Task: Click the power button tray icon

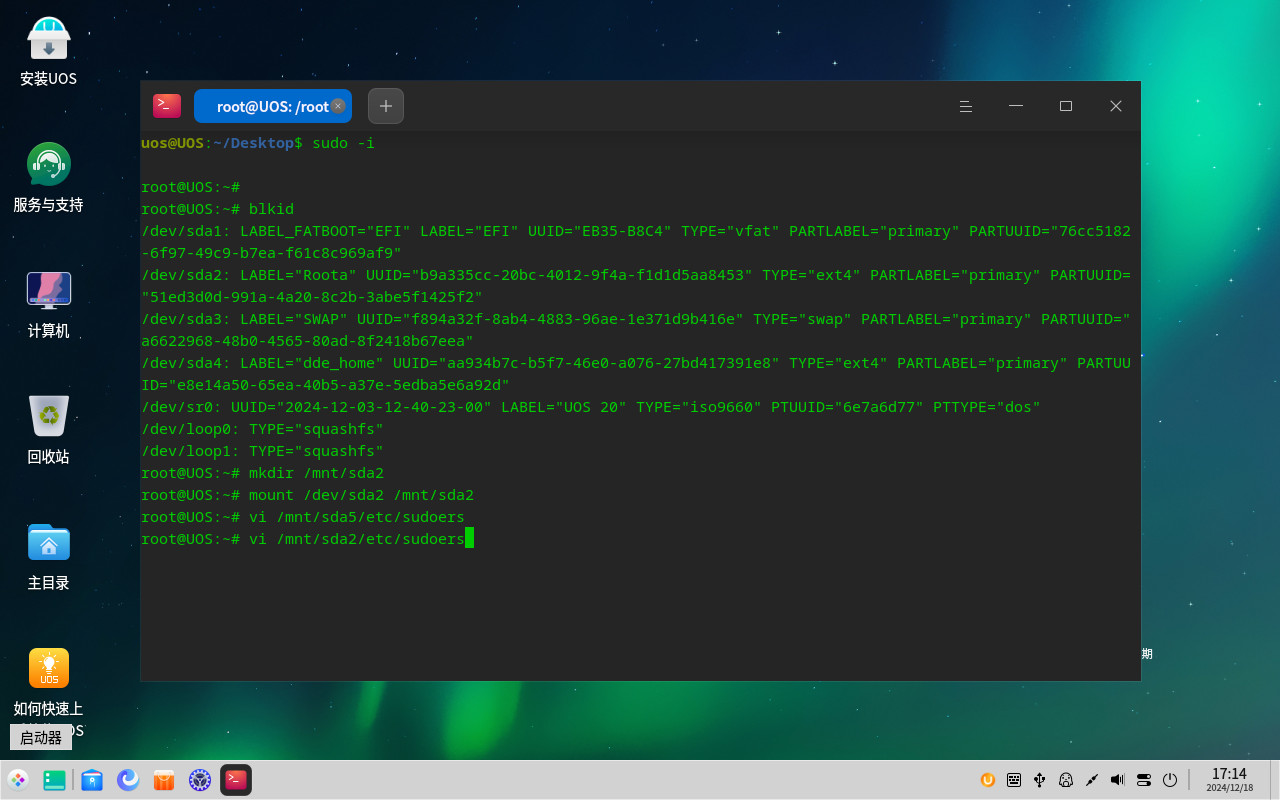Action: click(x=1169, y=780)
